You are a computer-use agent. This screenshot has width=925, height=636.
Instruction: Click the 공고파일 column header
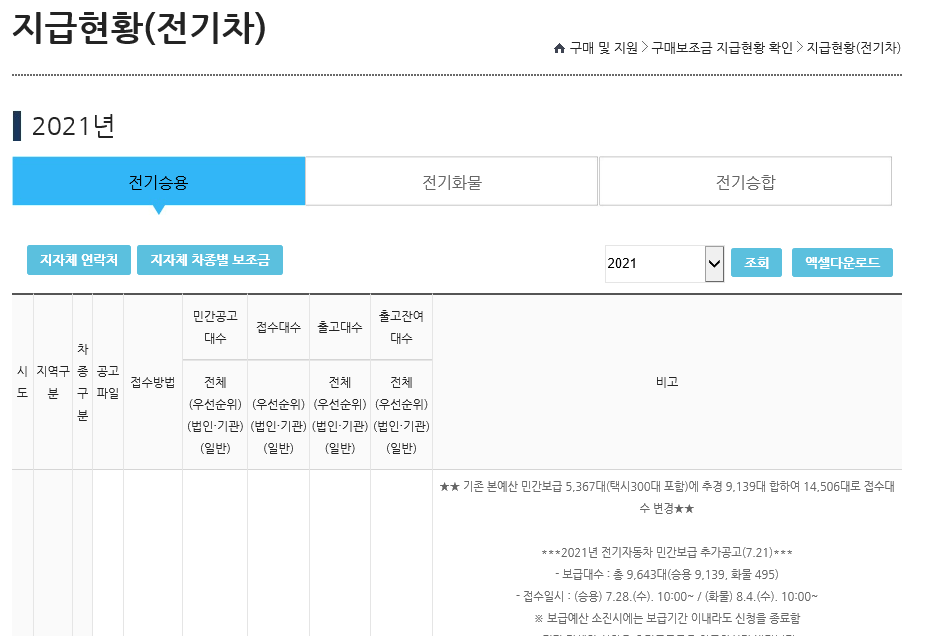coord(108,382)
